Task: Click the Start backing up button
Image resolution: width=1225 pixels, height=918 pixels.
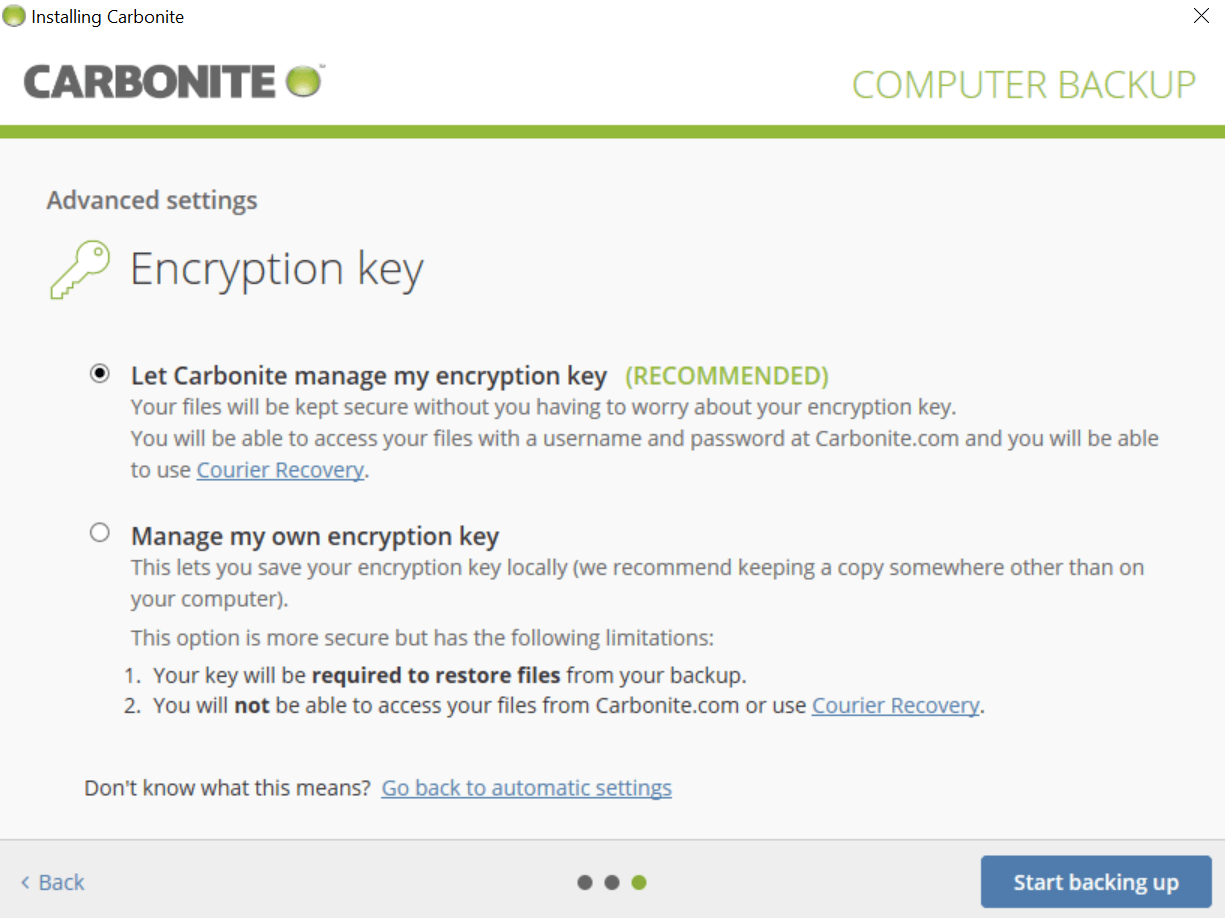Action: click(1096, 882)
